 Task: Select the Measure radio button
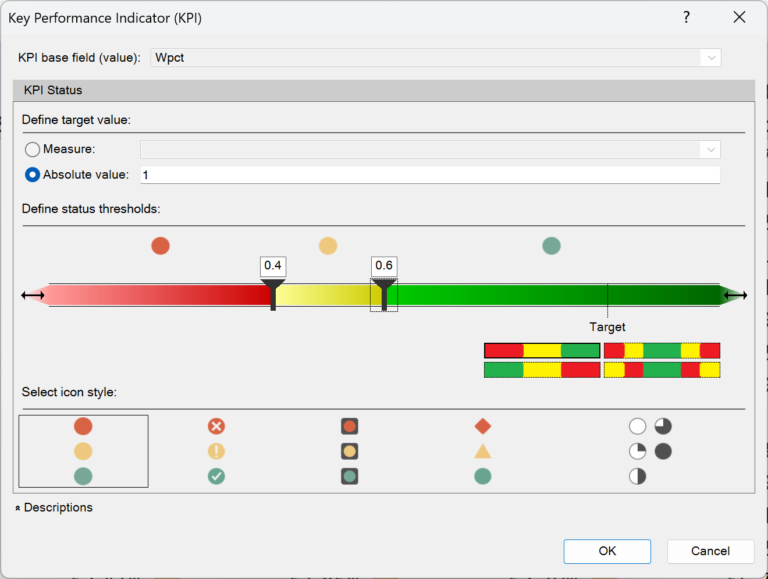click(x=32, y=149)
